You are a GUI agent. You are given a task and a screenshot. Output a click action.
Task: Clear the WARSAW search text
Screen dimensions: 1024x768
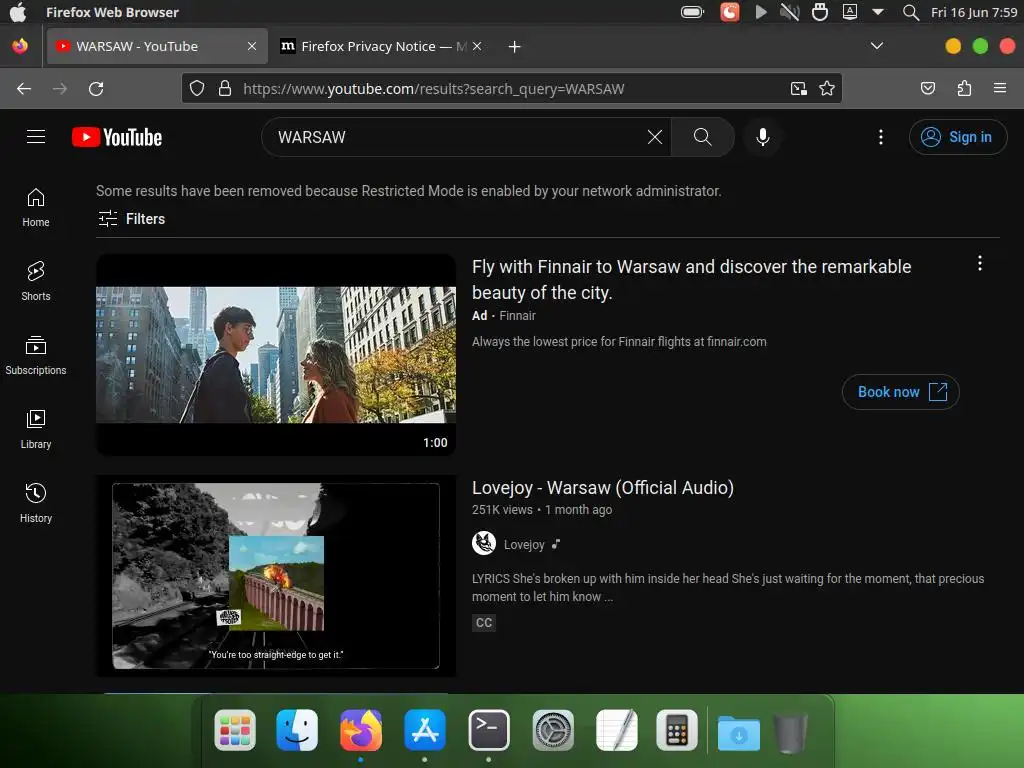(654, 136)
